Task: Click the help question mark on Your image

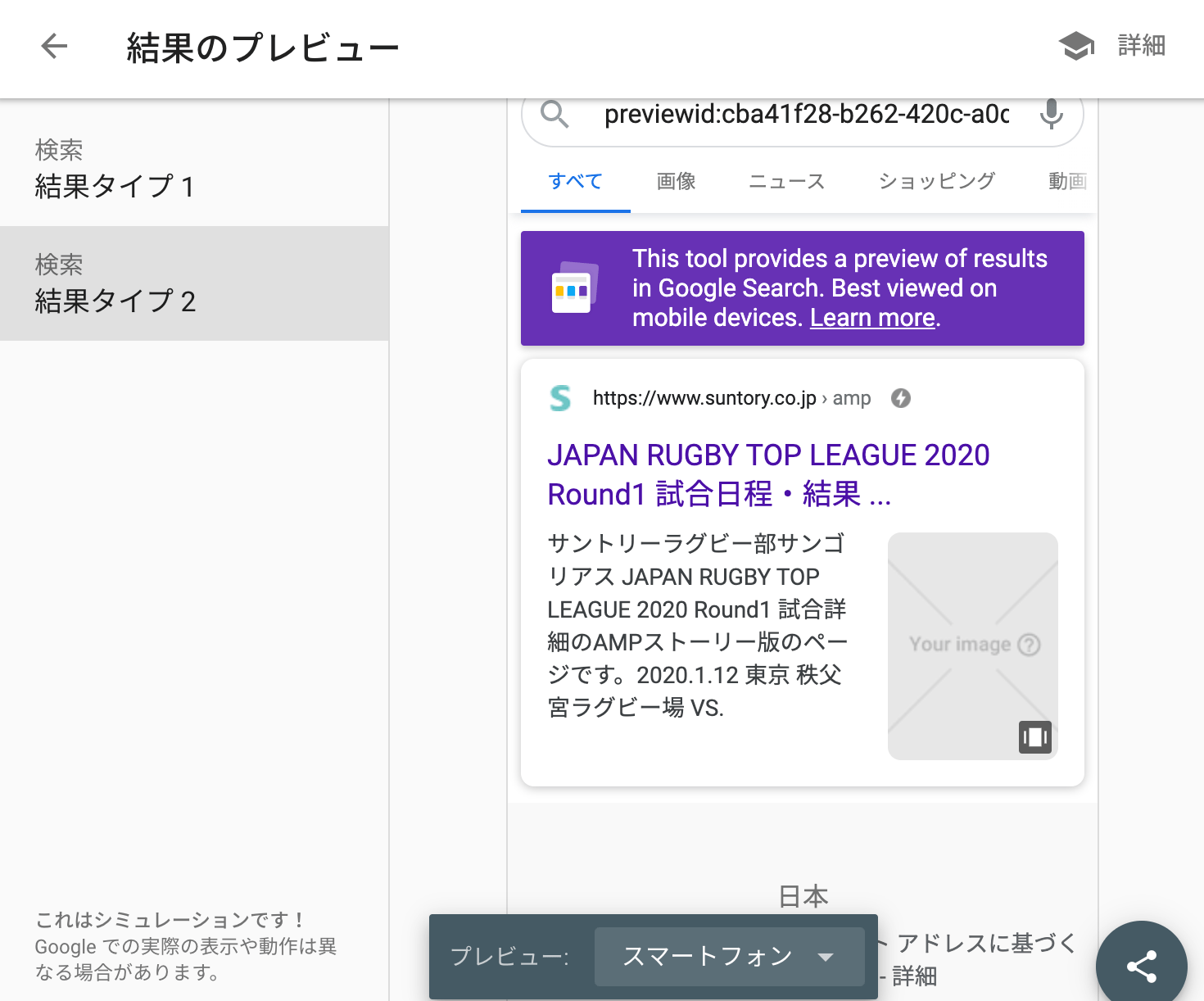Action: click(1029, 645)
